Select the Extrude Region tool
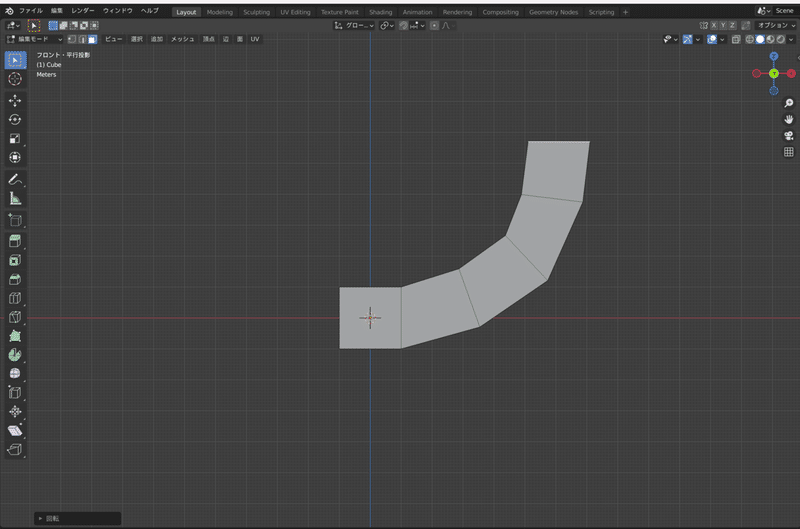This screenshot has width=800, height=529. (15, 241)
